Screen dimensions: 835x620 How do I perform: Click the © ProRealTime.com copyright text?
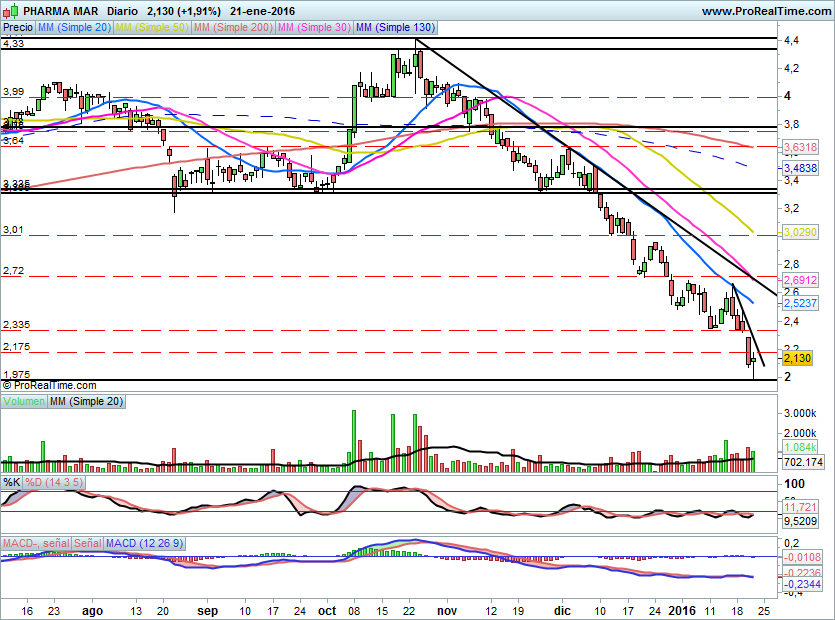(x=50, y=385)
